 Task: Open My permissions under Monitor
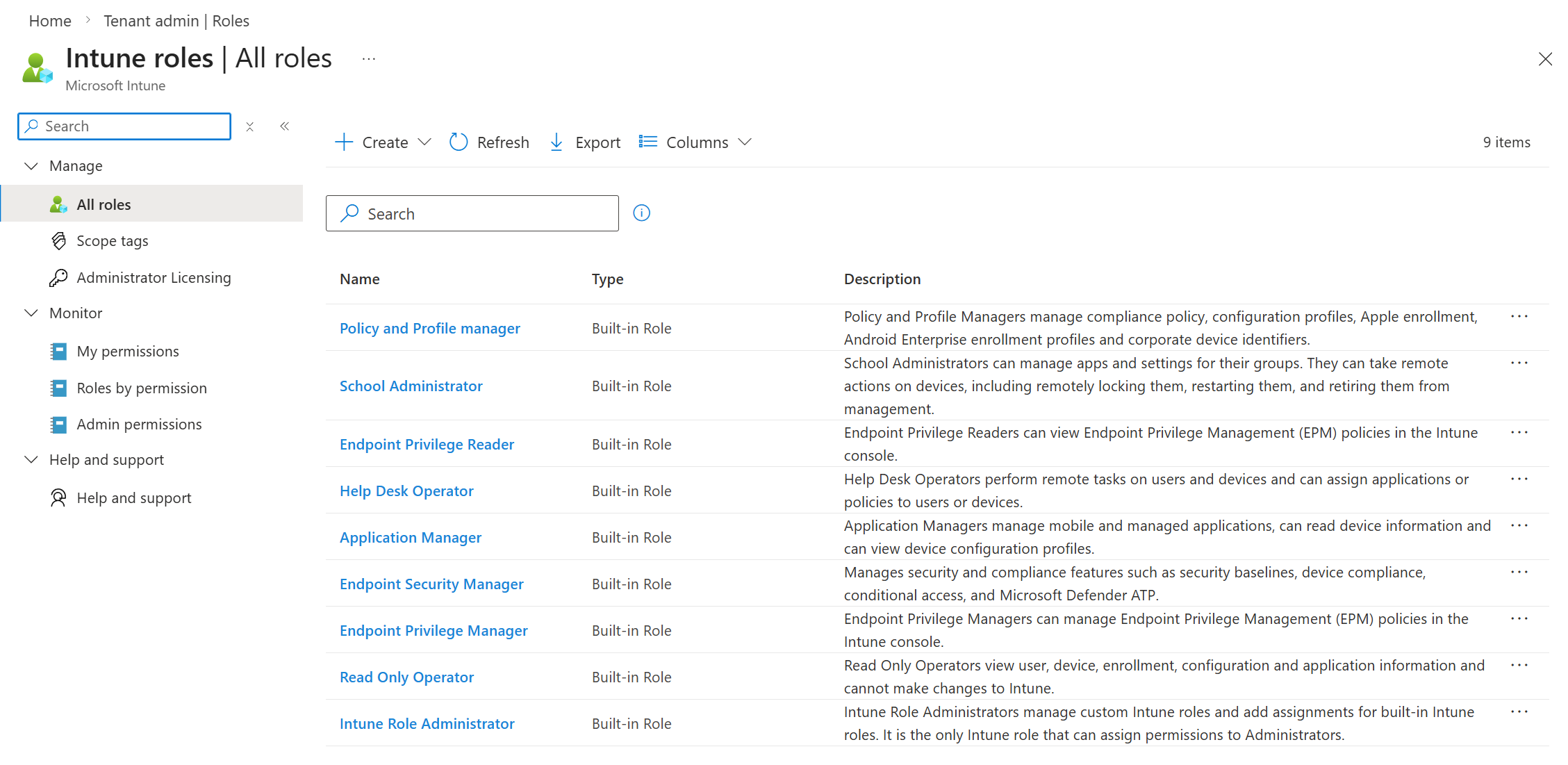click(128, 351)
